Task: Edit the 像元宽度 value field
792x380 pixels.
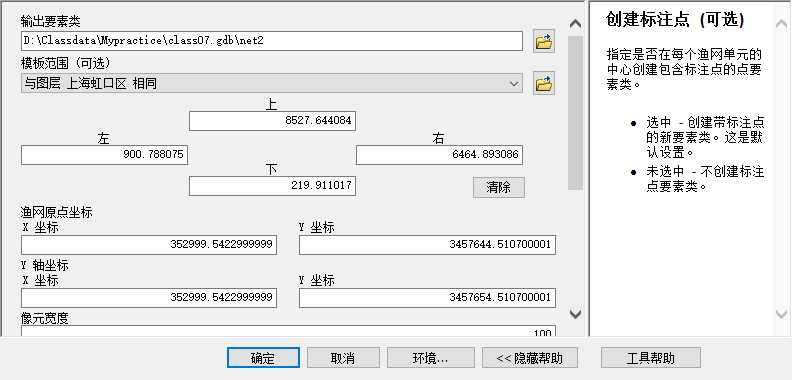Action: pos(288,331)
